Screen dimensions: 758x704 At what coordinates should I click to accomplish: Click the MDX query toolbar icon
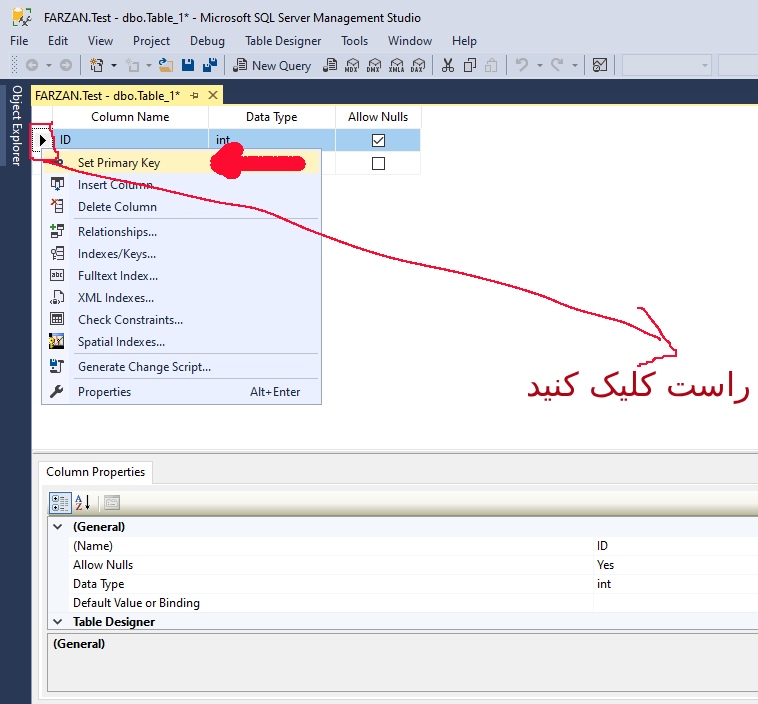(351, 65)
